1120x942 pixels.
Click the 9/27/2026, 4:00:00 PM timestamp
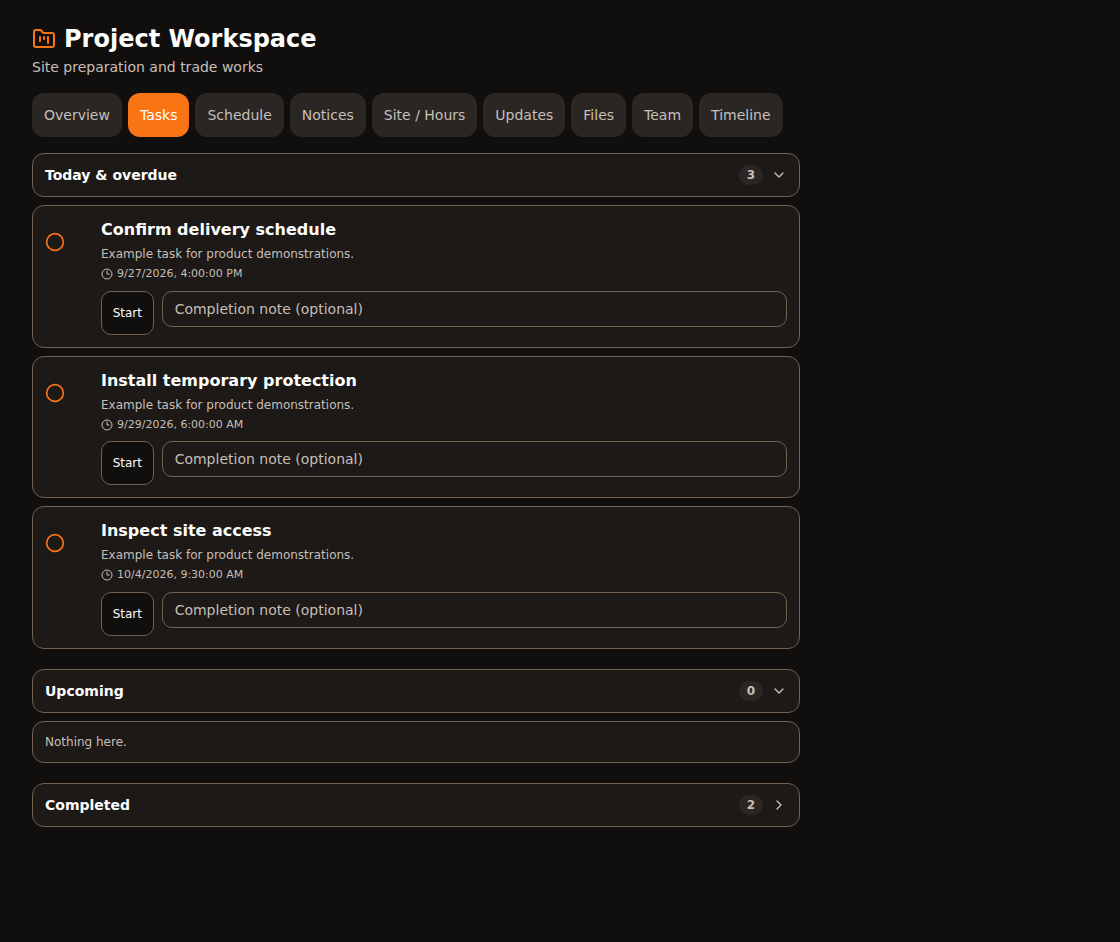point(179,274)
